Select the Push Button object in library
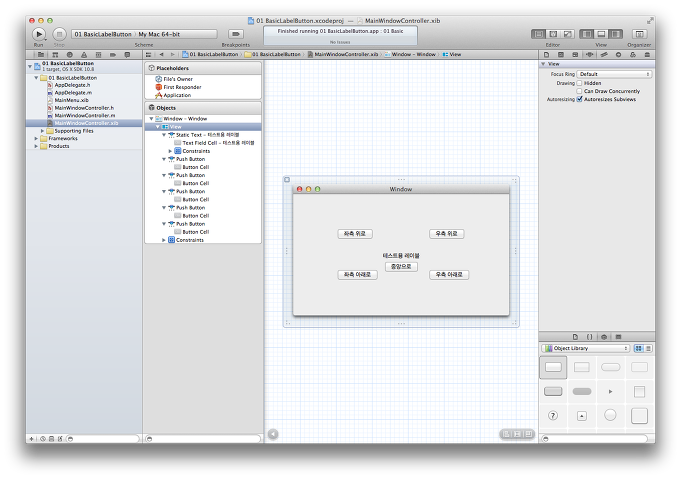 coord(553,367)
